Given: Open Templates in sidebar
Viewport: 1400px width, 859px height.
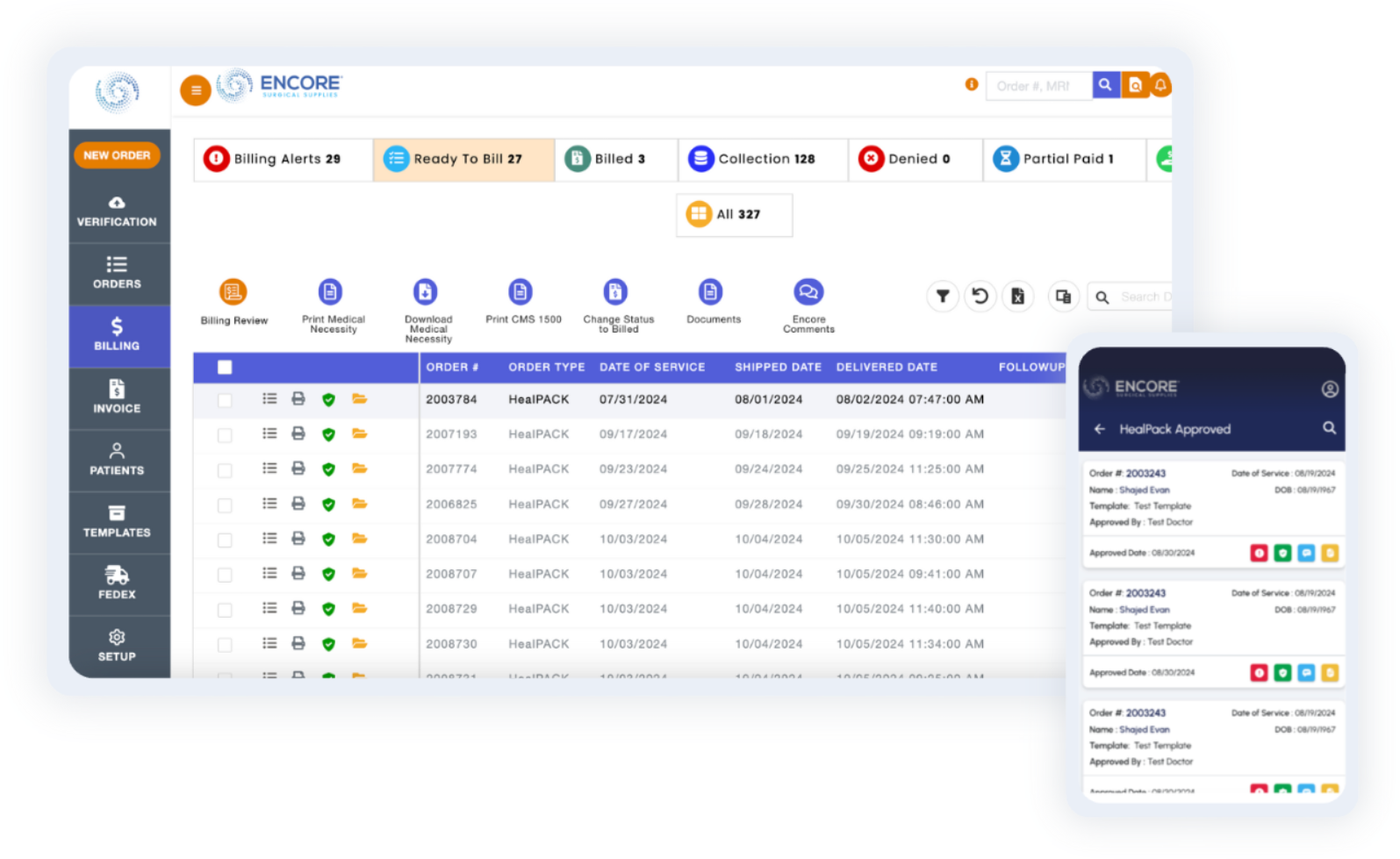Looking at the screenshot, I should tap(117, 522).
